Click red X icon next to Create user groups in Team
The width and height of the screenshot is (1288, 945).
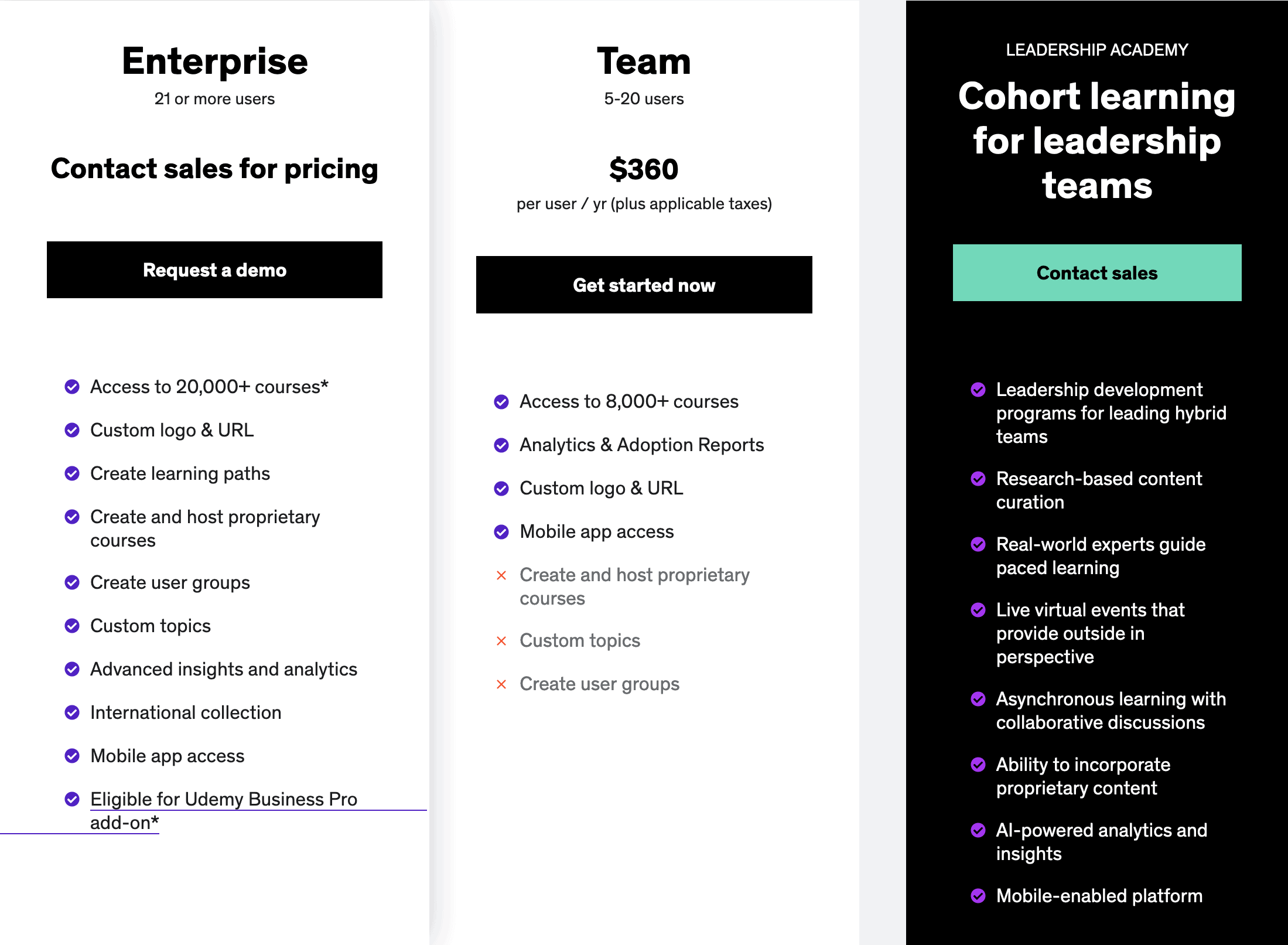tap(501, 684)
